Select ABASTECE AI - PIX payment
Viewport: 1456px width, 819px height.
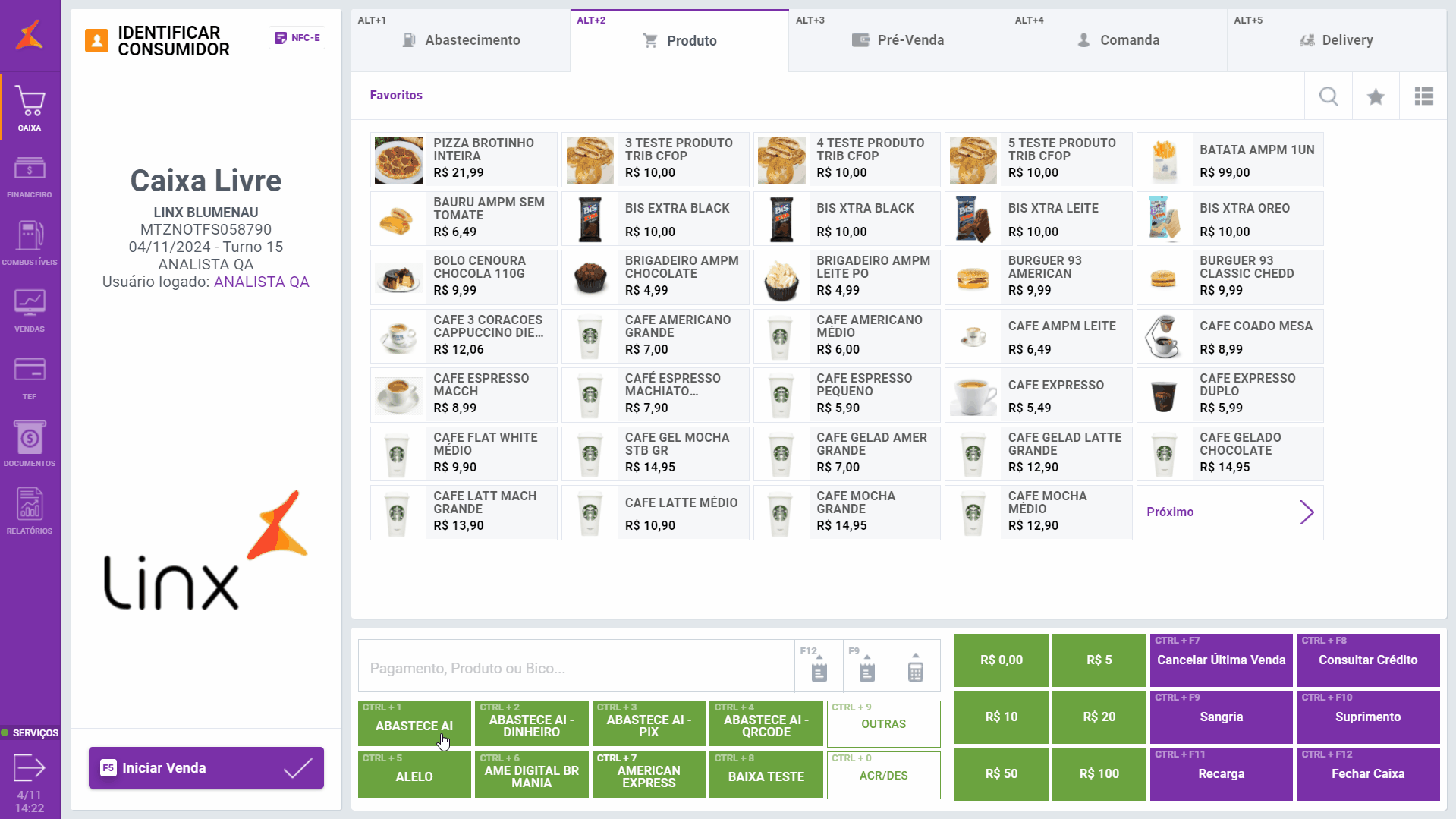649,724
